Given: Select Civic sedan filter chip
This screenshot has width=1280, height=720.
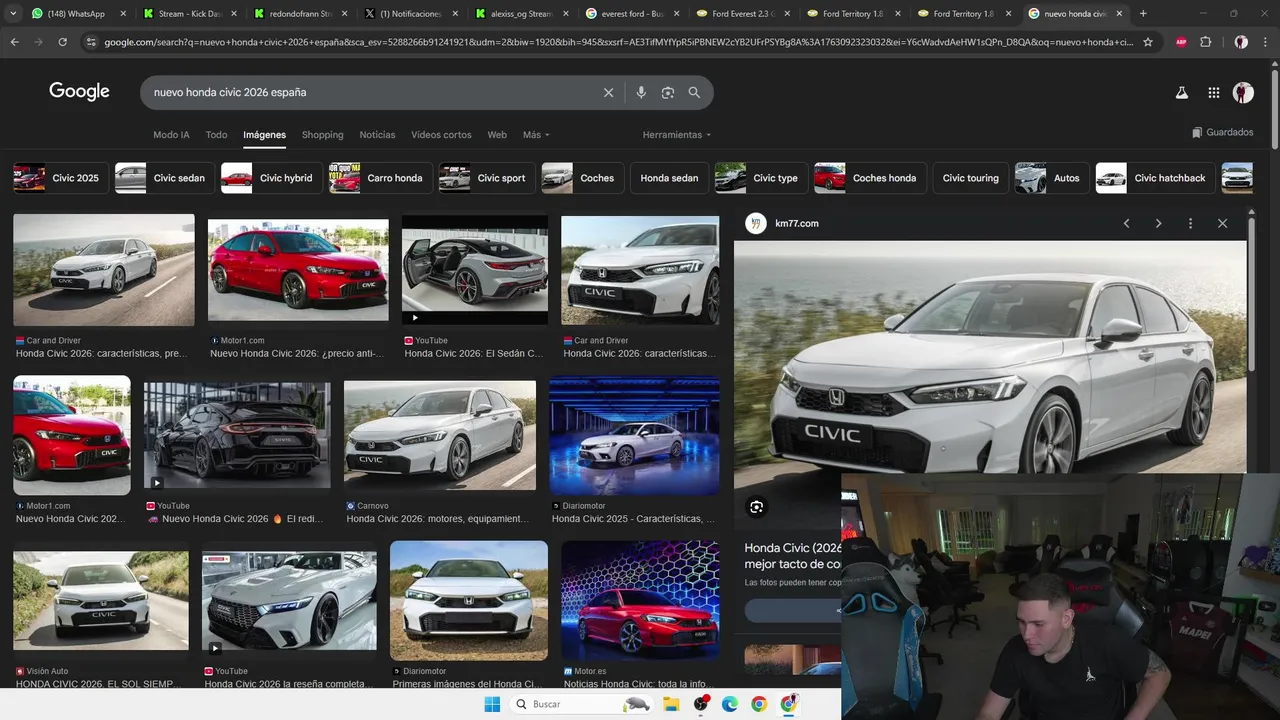Looking at the screenshot, I should click(164, 178).
